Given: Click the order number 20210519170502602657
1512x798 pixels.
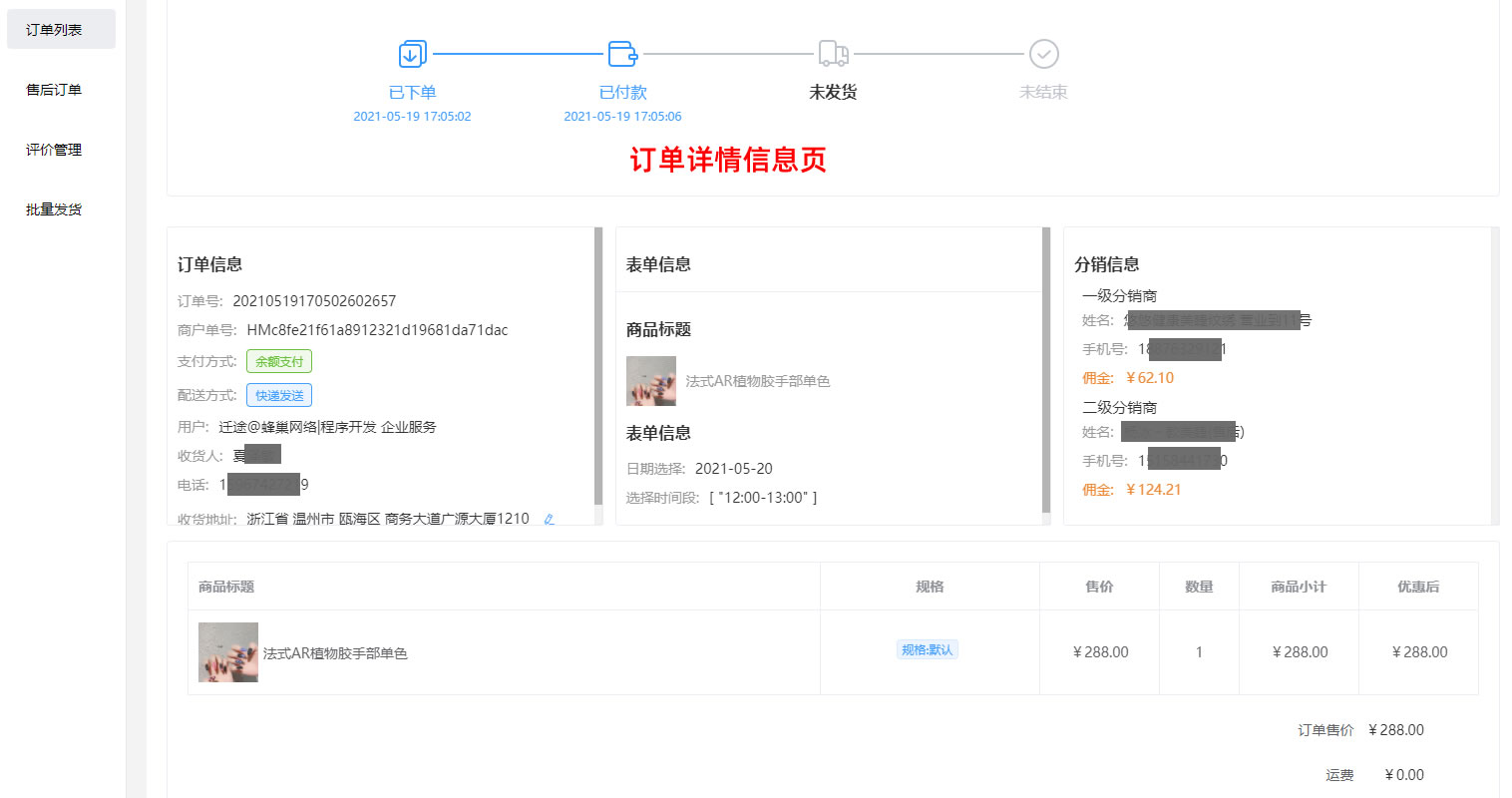Looking at the screenshot, I should click(x=314, y=301).
